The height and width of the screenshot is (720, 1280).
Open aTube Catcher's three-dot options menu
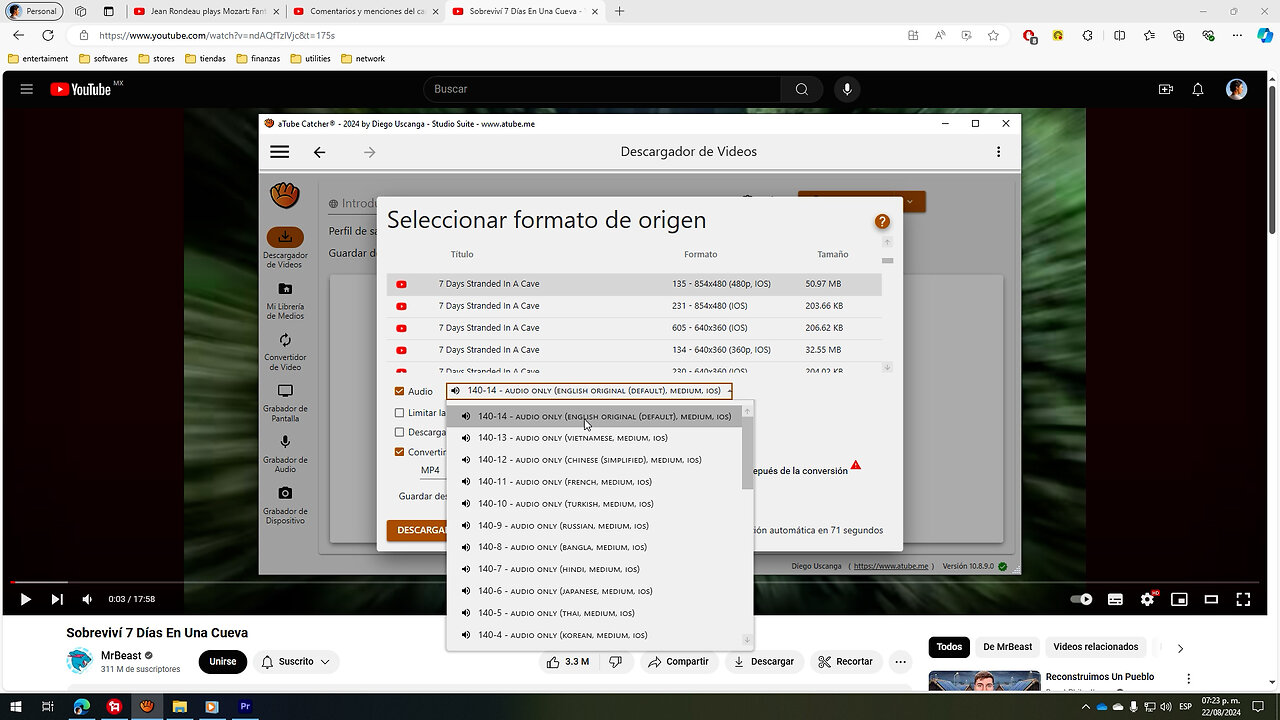click(998, 152)
